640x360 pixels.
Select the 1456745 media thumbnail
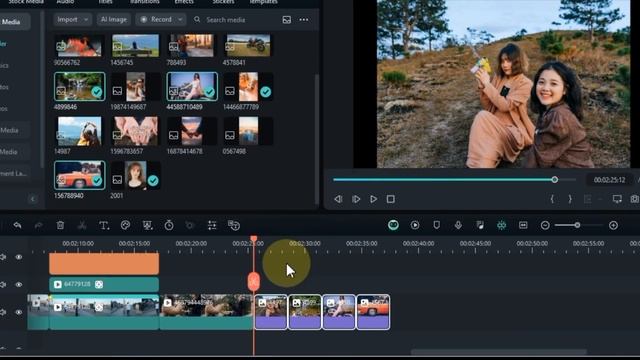136,45
